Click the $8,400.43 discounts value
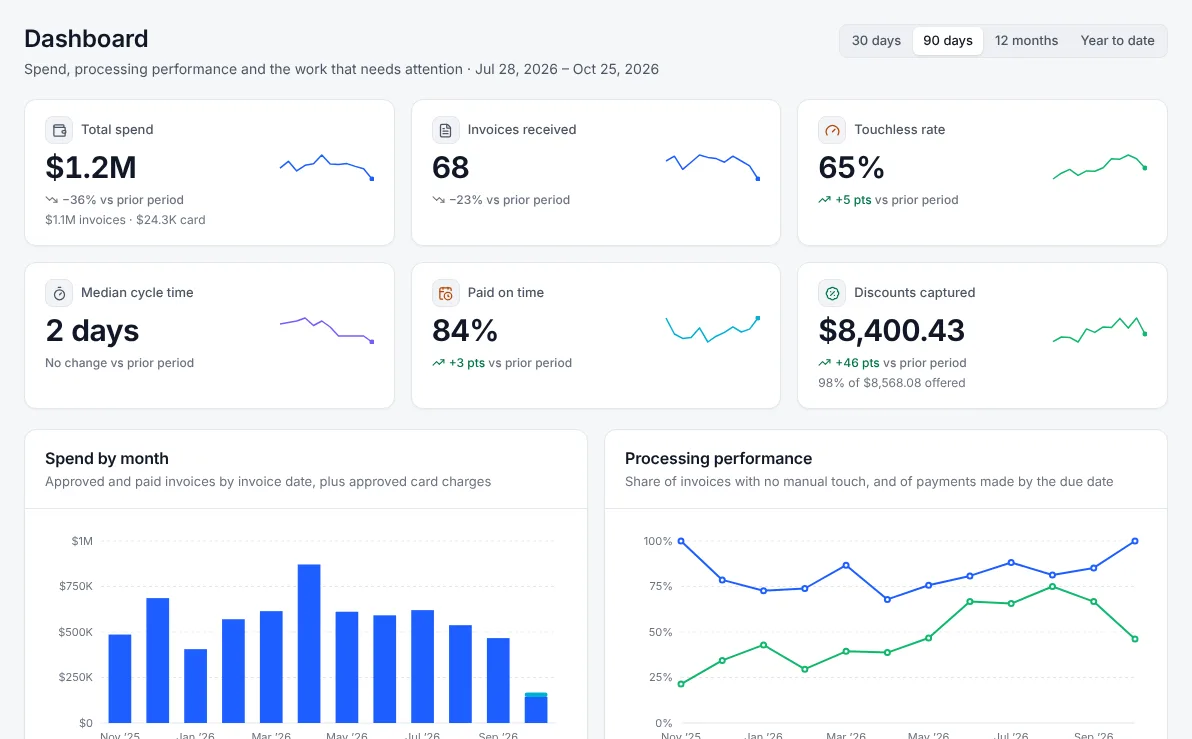This screenshot has height=739, width=1192. click(892, 331)
